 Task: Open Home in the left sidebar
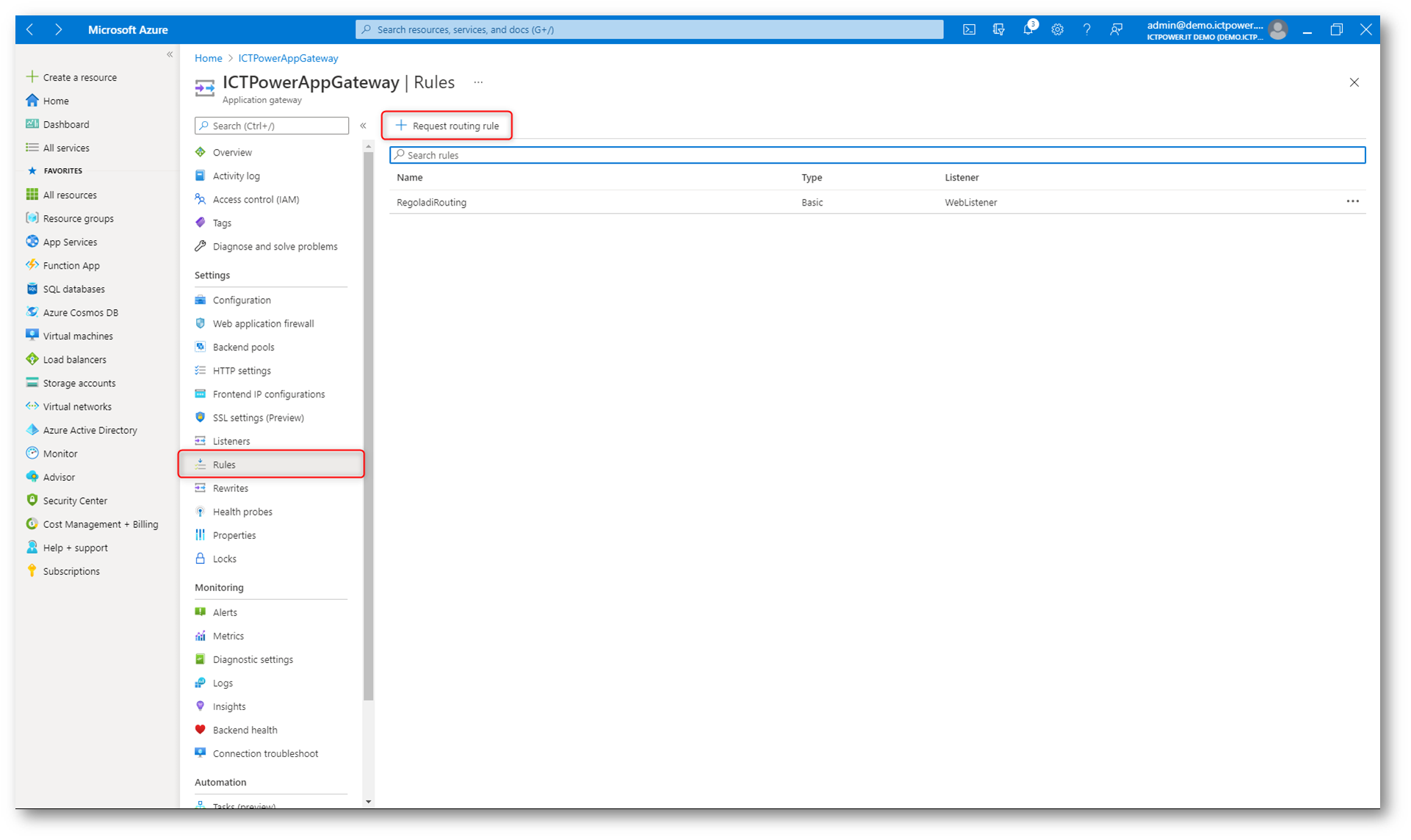tap(47, 101)
